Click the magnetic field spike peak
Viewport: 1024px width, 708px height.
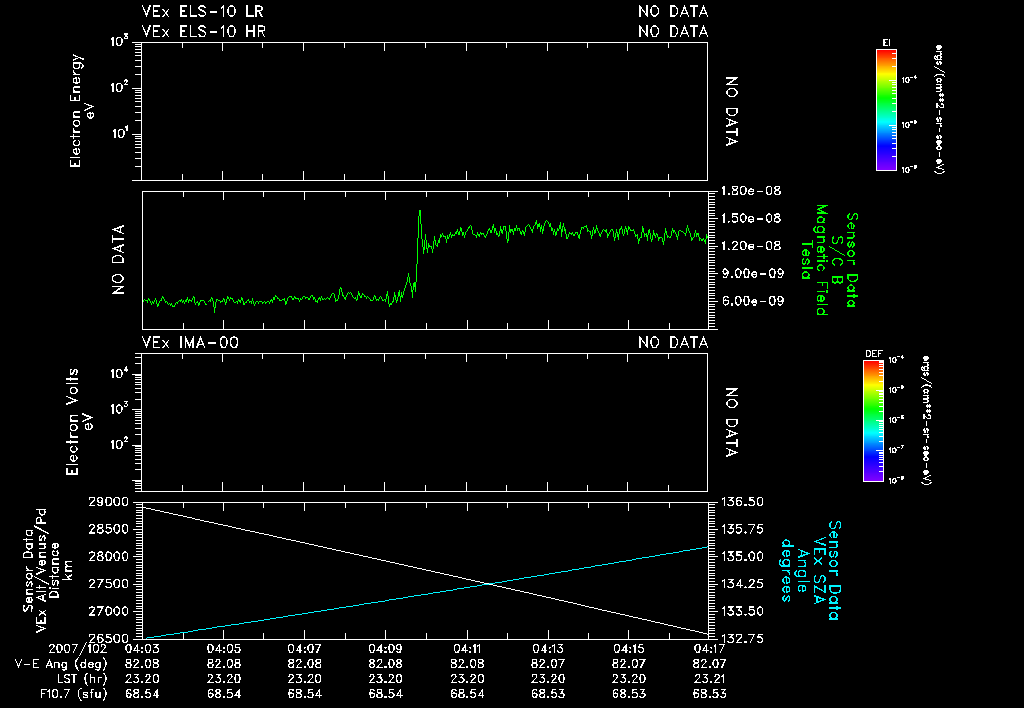pyautogui.click(x=419, y=211)
